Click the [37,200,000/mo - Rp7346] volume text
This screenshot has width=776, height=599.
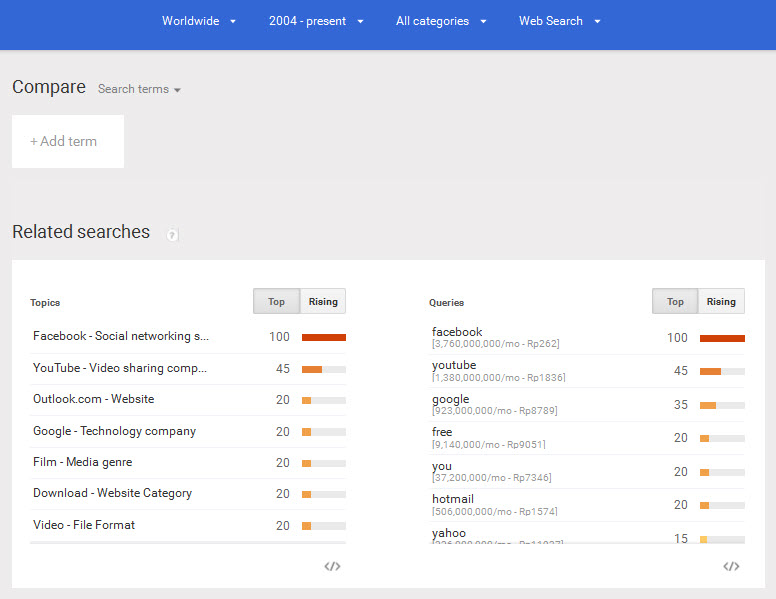[x=491, y=478]
